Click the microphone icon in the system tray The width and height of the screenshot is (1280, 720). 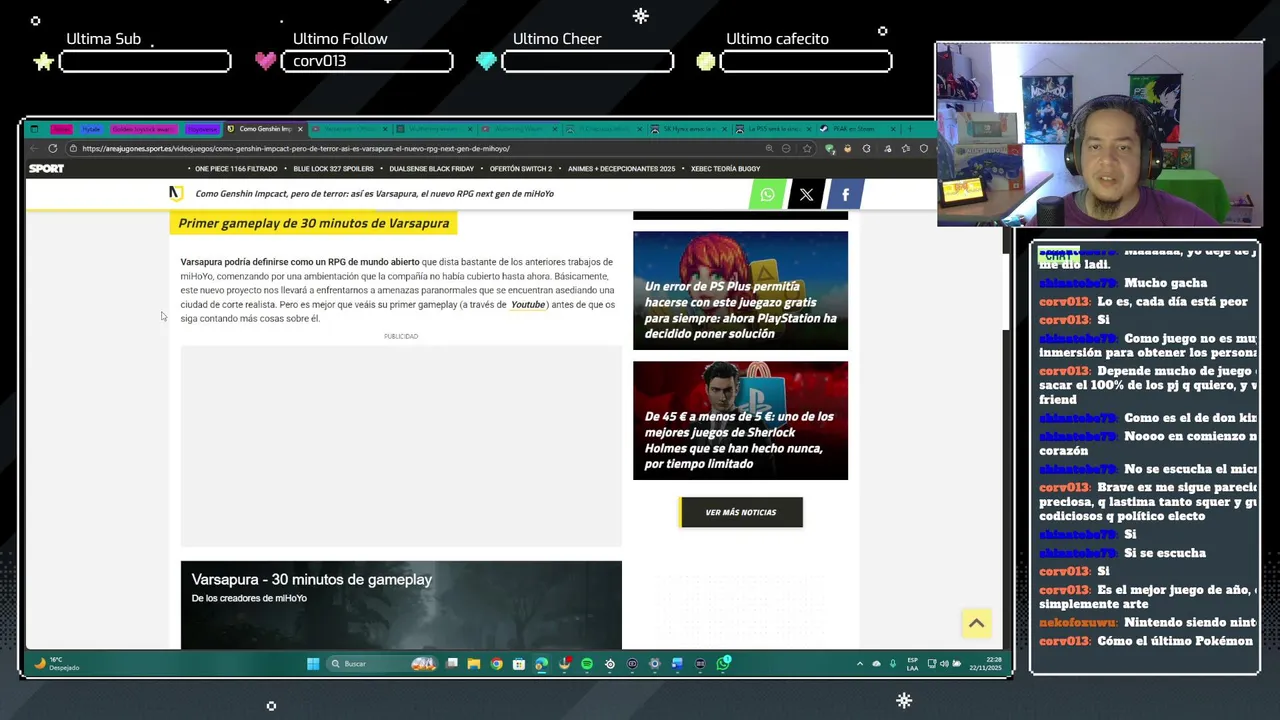click(x=893, y=663)
